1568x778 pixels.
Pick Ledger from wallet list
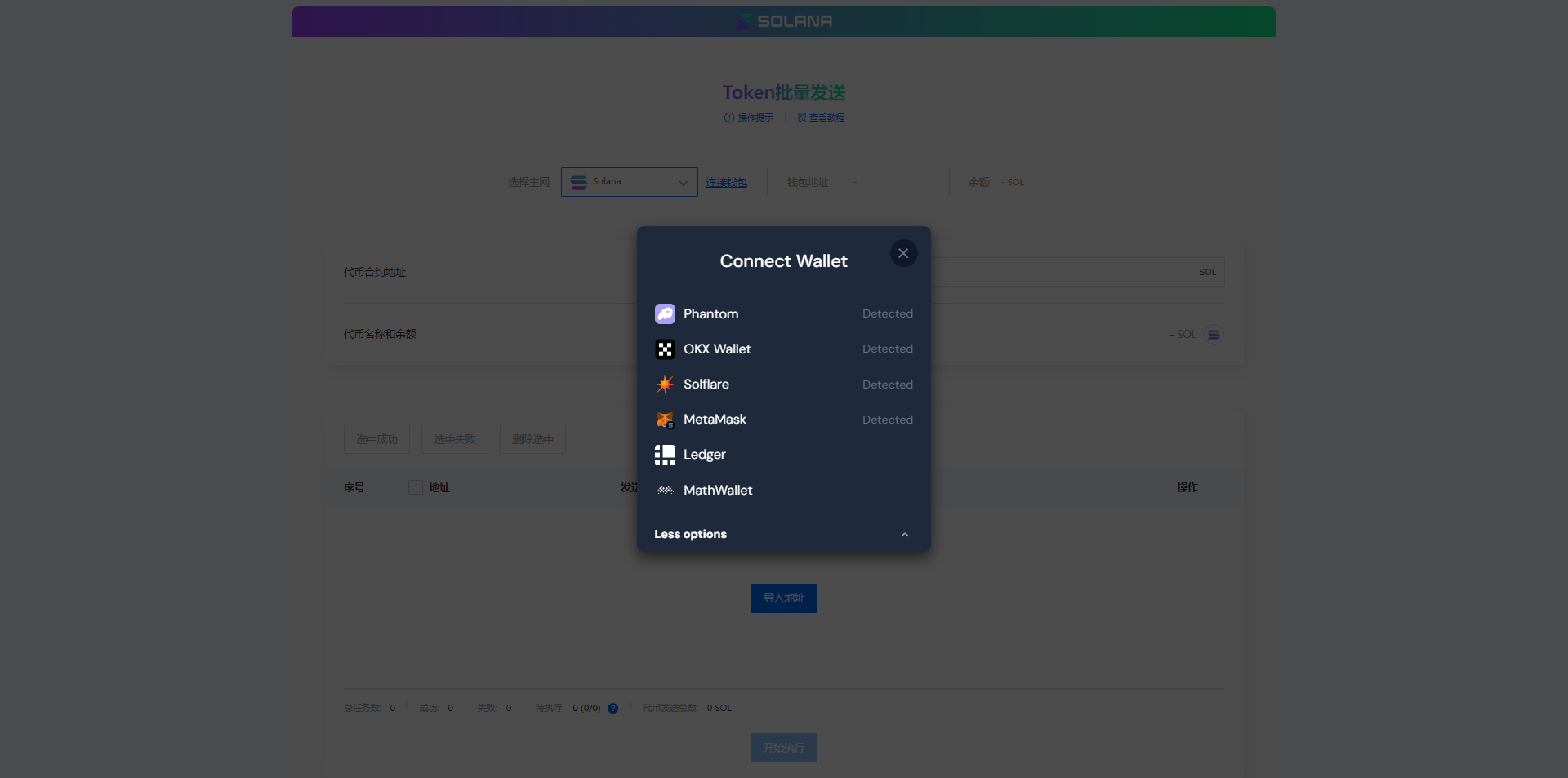point(783,455)
